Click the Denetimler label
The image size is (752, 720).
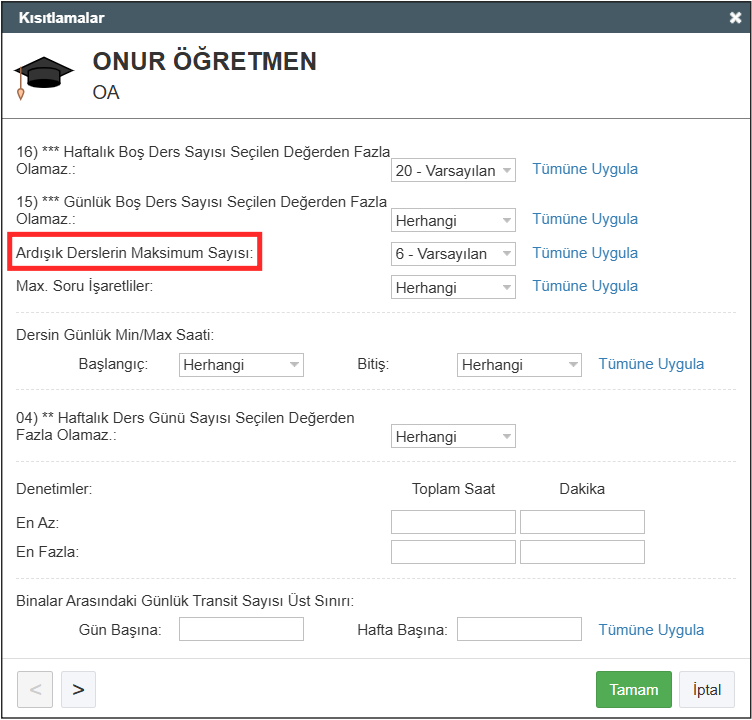coord(54,489)
